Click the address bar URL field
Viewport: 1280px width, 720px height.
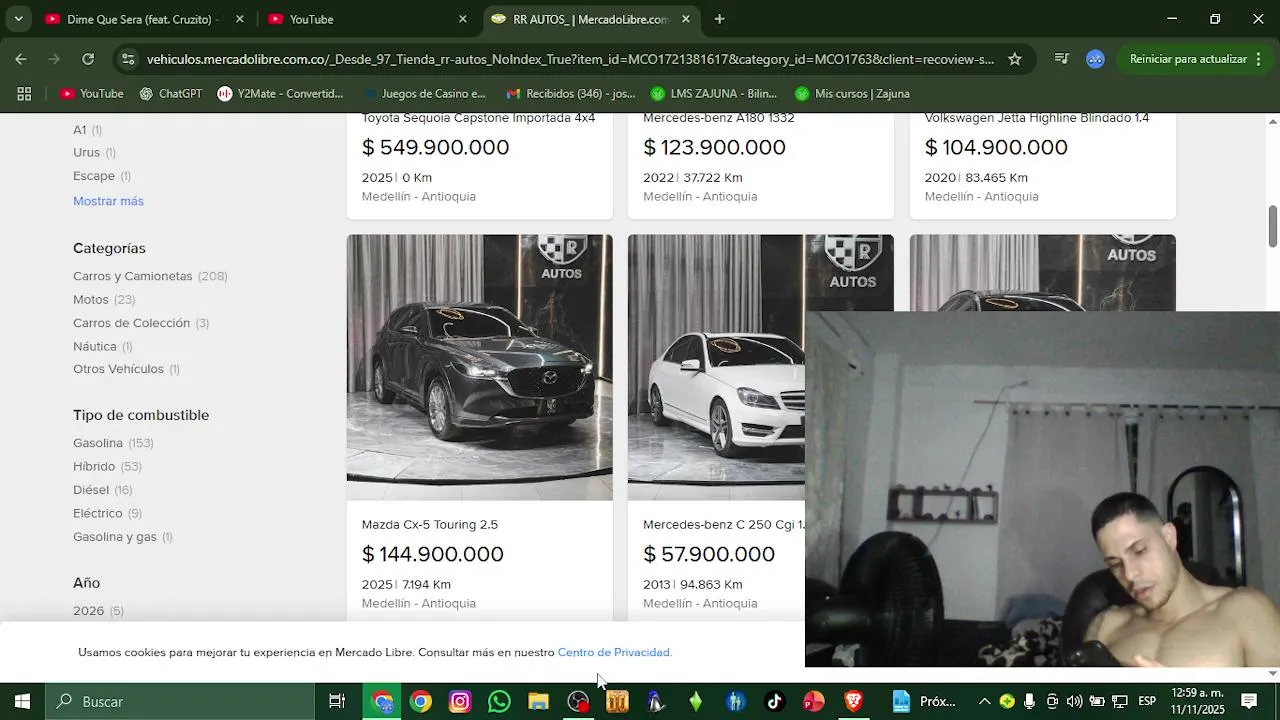tap(570, 59)
